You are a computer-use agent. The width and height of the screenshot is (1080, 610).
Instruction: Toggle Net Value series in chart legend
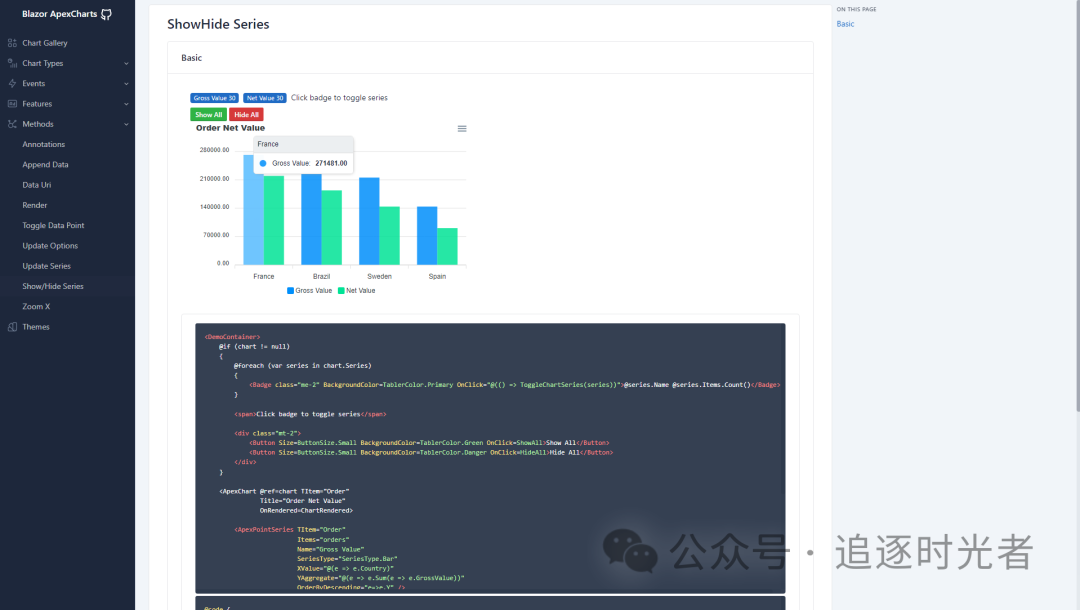point(360,291)
